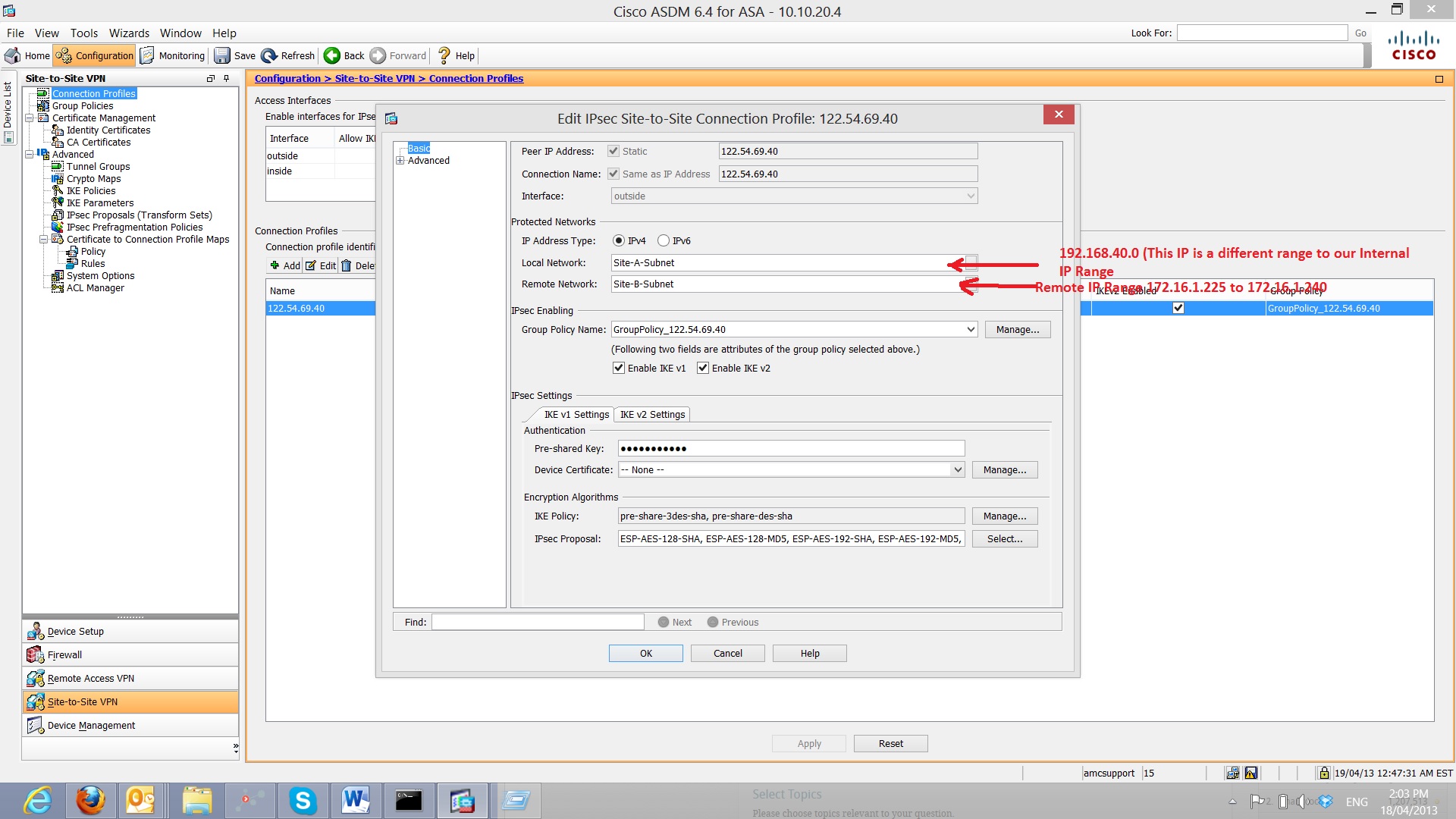Click OK in the dialog
The image size is (1456, 819).
[x=645, y=653]
